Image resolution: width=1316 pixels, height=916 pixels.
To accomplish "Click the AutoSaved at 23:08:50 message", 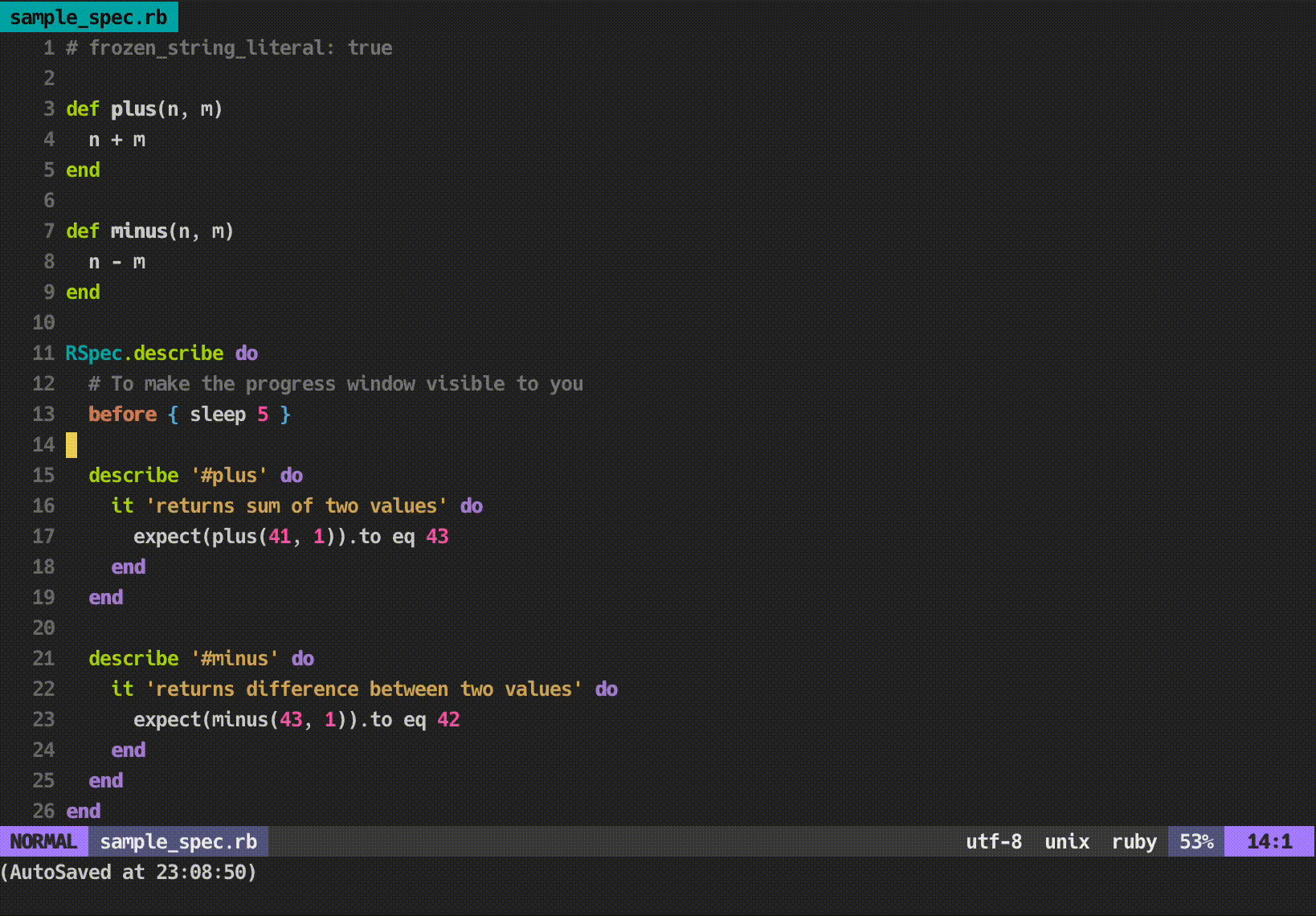I will click(x=129, y=872).
